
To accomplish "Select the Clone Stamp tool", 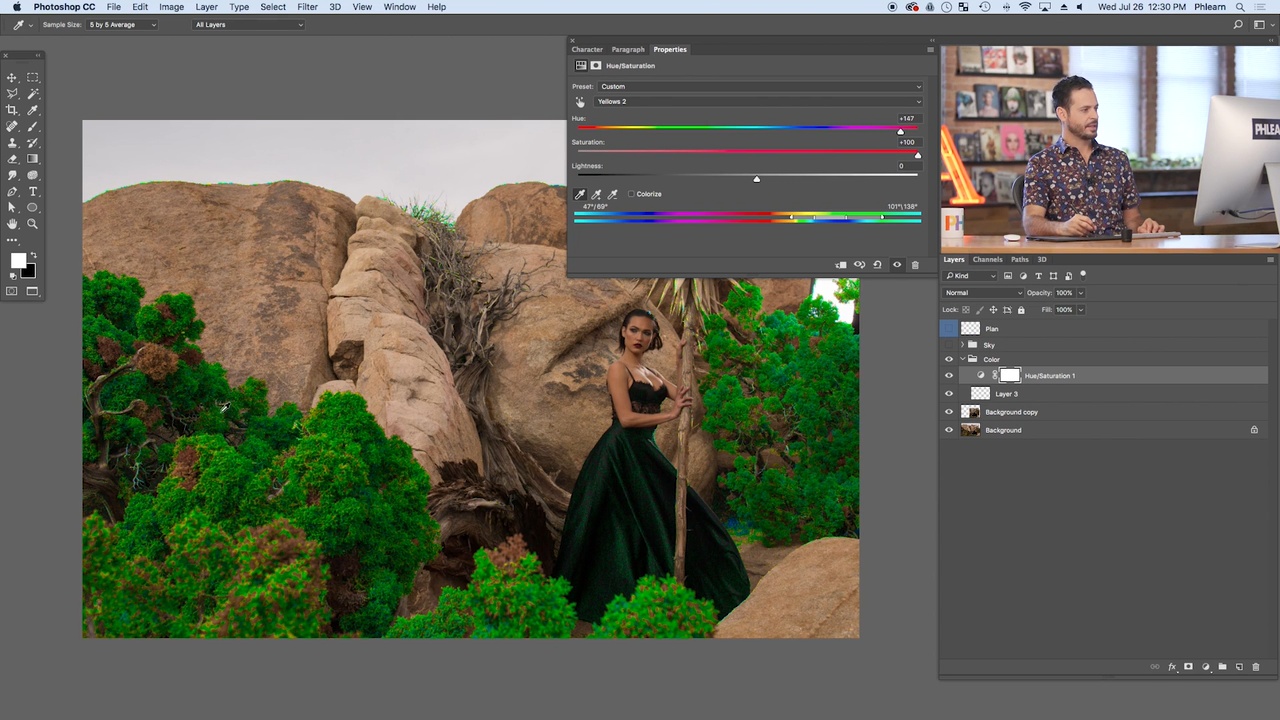I will (12, 142).
